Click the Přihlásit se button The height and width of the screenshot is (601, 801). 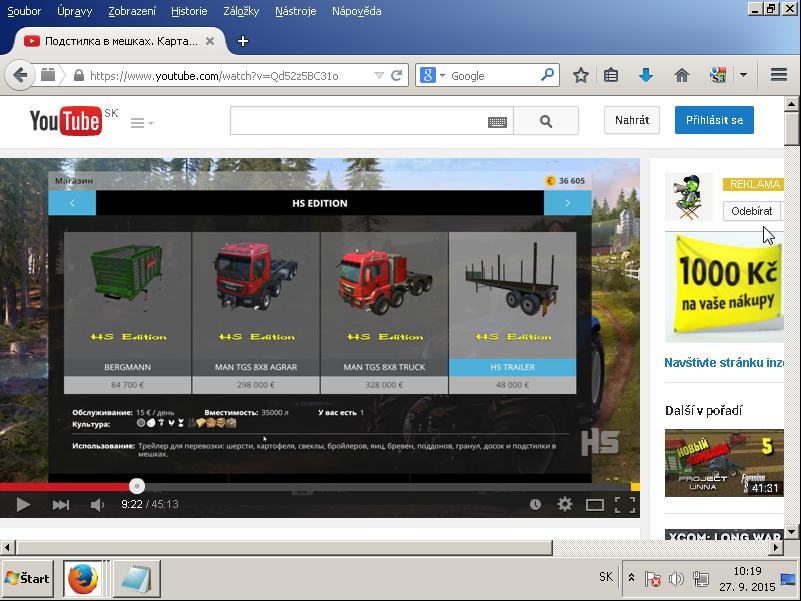coord(714,120)
